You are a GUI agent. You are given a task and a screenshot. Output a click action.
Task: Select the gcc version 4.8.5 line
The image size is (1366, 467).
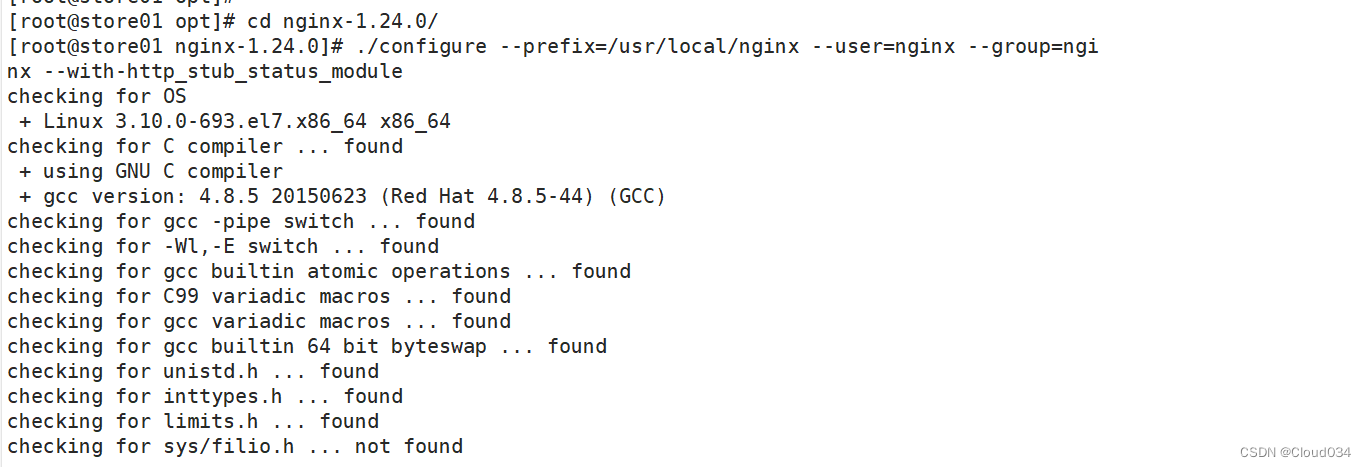pos(342,196)
